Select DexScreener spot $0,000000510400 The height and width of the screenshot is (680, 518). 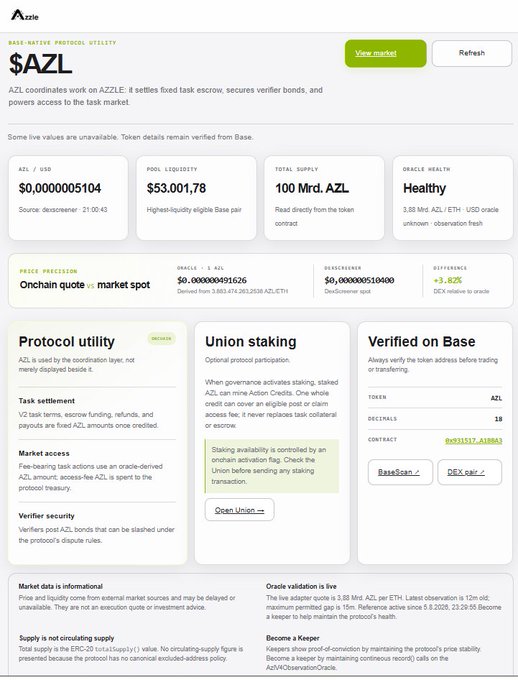coord(359,281)
